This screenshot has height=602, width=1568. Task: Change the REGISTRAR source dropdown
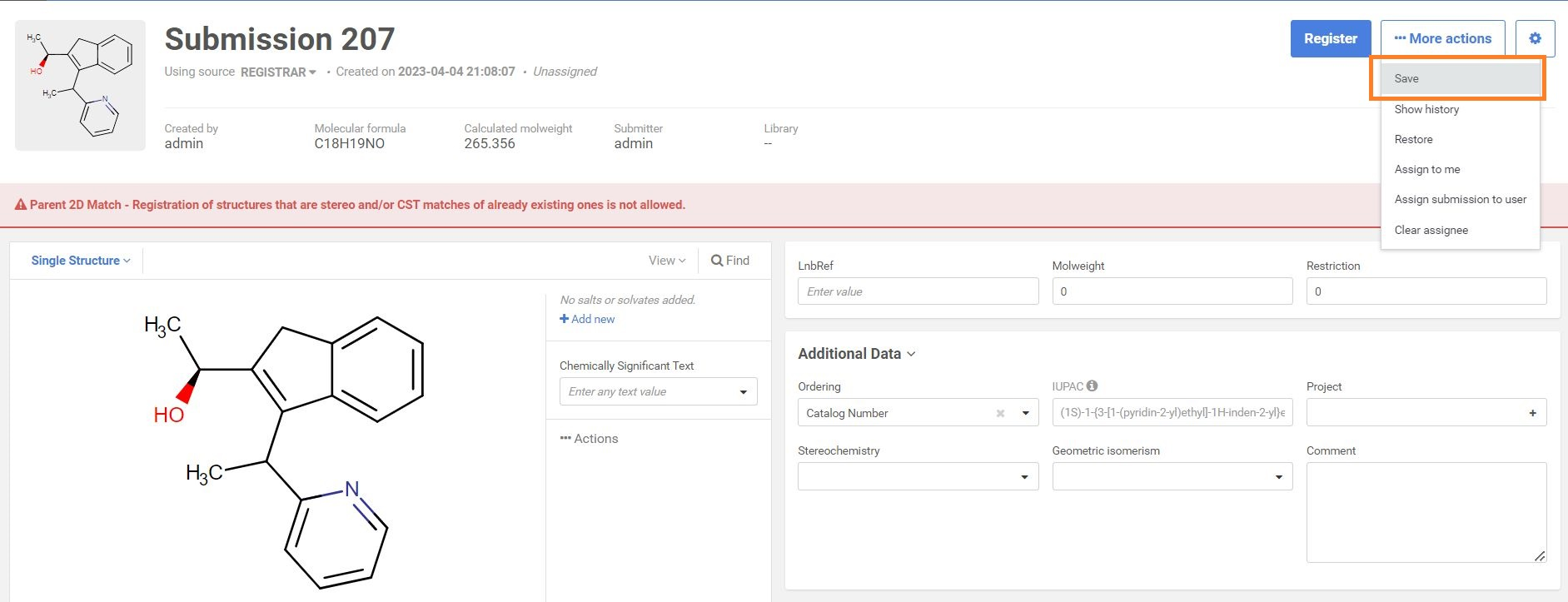pyautogui.click(x=278, y=72)
